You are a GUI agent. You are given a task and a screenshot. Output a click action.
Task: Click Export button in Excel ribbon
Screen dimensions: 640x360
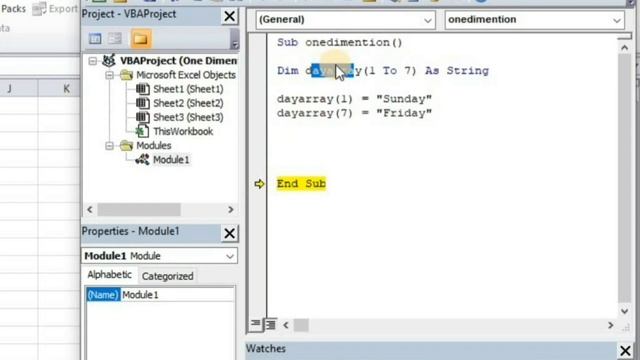55,9
